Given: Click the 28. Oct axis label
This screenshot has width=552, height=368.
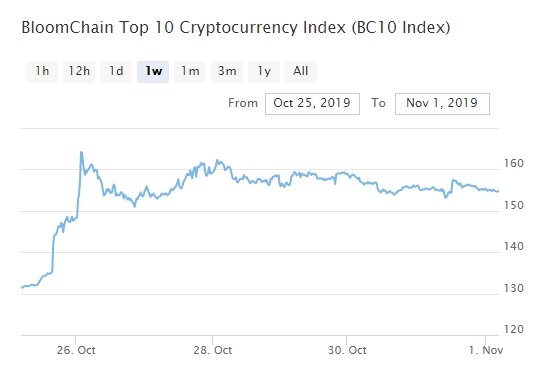Looking at the screenshot, I should (213, 350).
